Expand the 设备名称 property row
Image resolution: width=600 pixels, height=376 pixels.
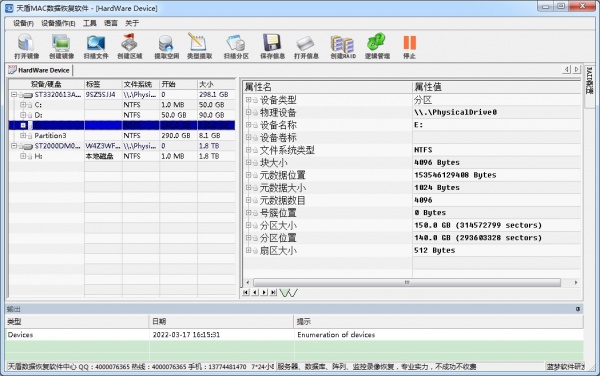coord(248,125)
